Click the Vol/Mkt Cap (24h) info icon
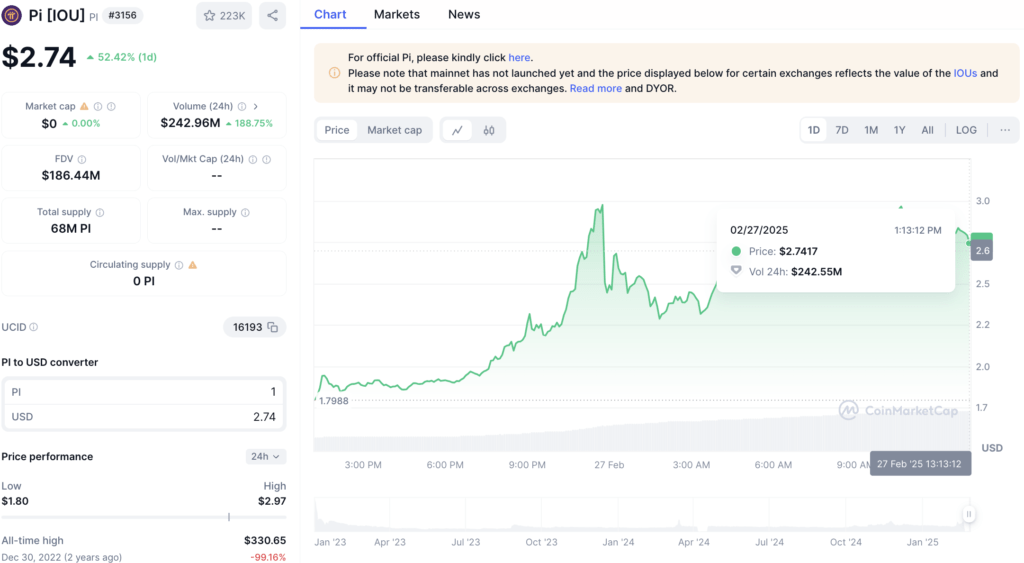Image resolution: width=1024 pixels, height=563 pixels. tap(253, 159)
